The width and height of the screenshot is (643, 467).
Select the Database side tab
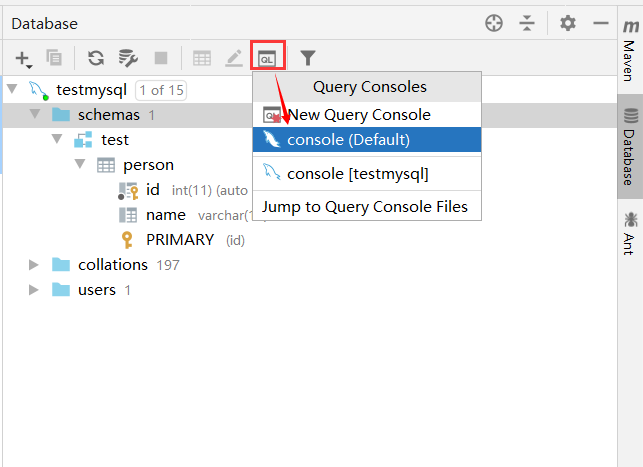[629, 147]
